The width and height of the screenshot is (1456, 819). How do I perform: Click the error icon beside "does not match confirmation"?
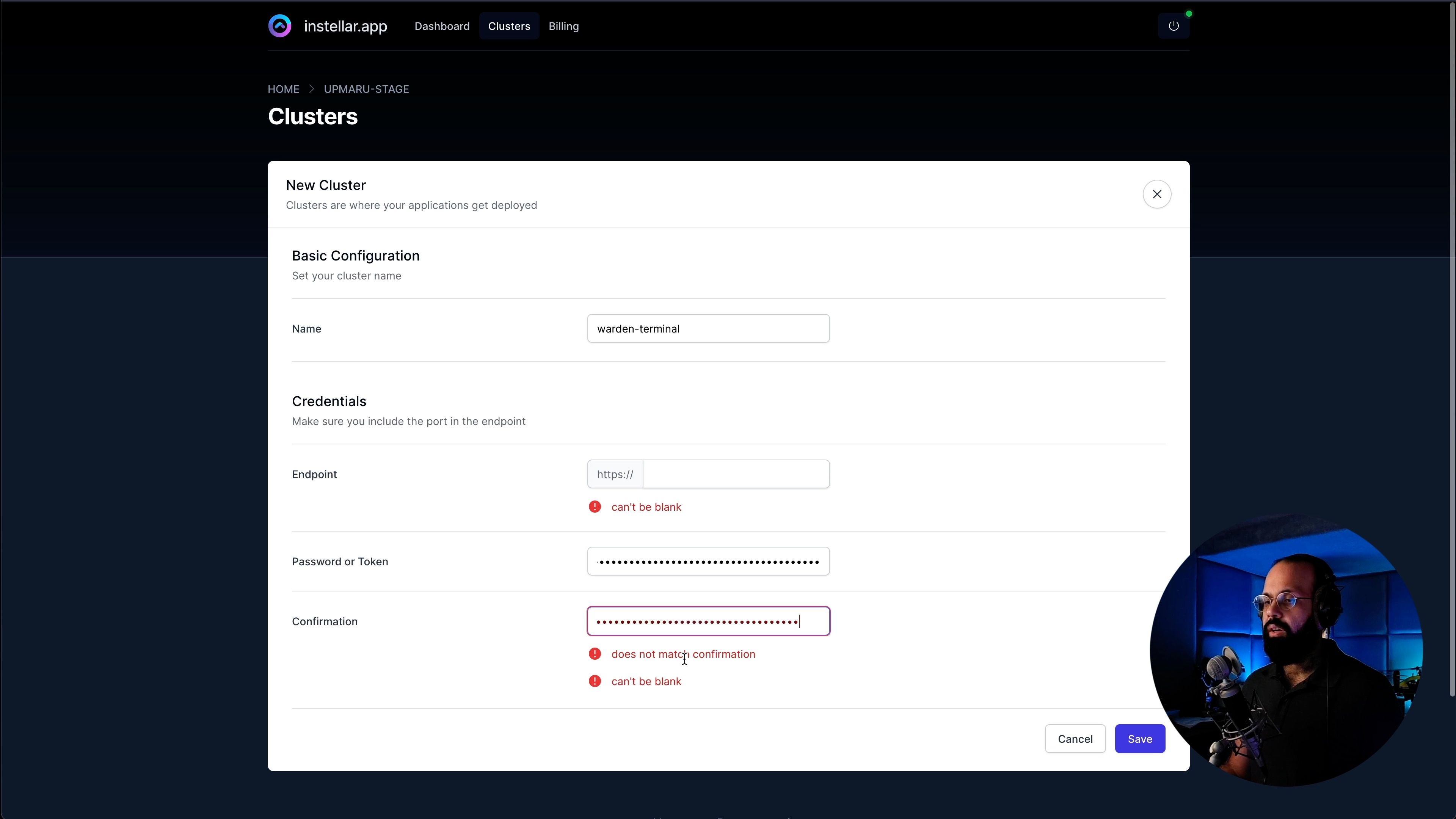[595, 654]
